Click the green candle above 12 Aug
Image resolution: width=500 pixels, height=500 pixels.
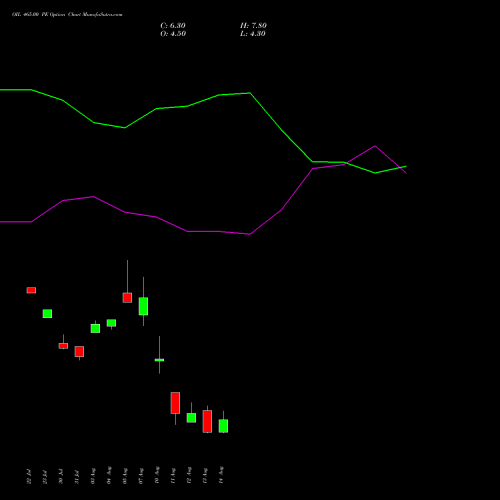191,418
